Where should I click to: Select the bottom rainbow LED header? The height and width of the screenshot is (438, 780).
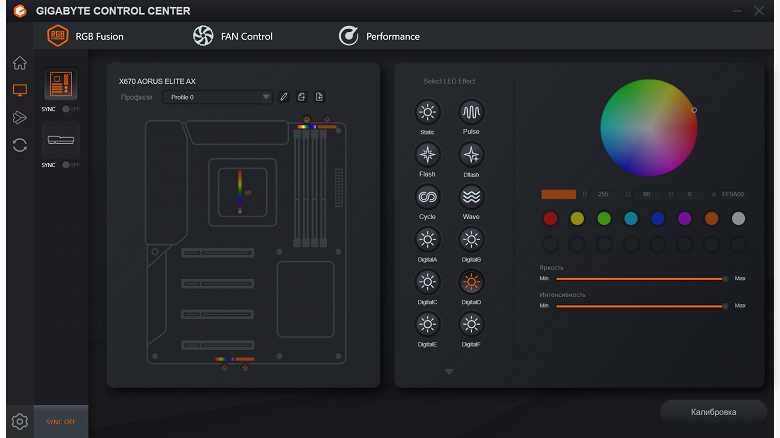point(224,359)
